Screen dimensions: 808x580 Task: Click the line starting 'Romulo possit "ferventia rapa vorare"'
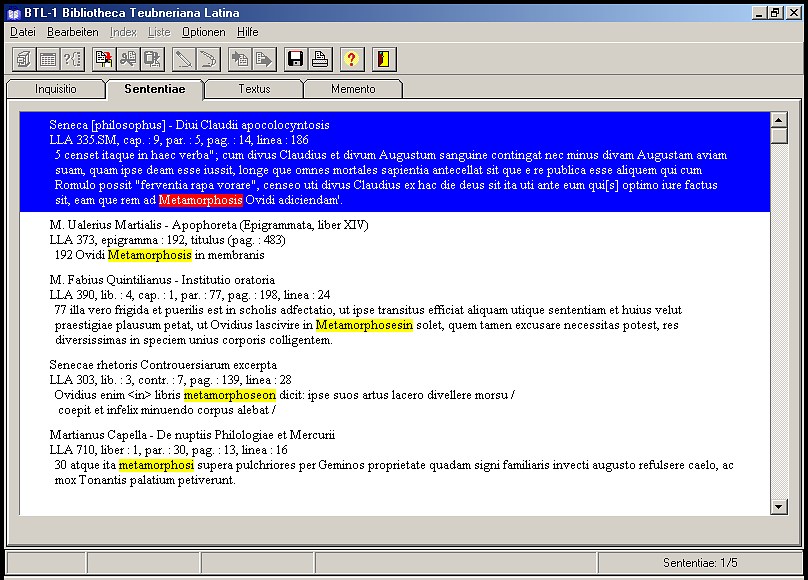[386, 185]
